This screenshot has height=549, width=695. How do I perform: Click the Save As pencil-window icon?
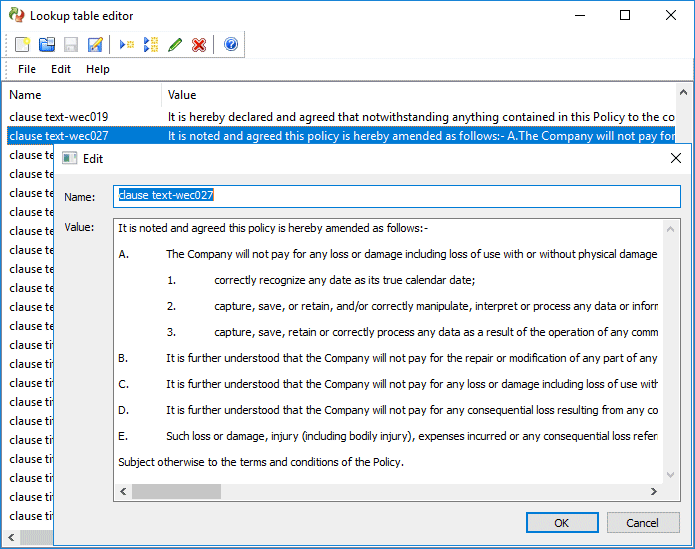pos(95,44)
